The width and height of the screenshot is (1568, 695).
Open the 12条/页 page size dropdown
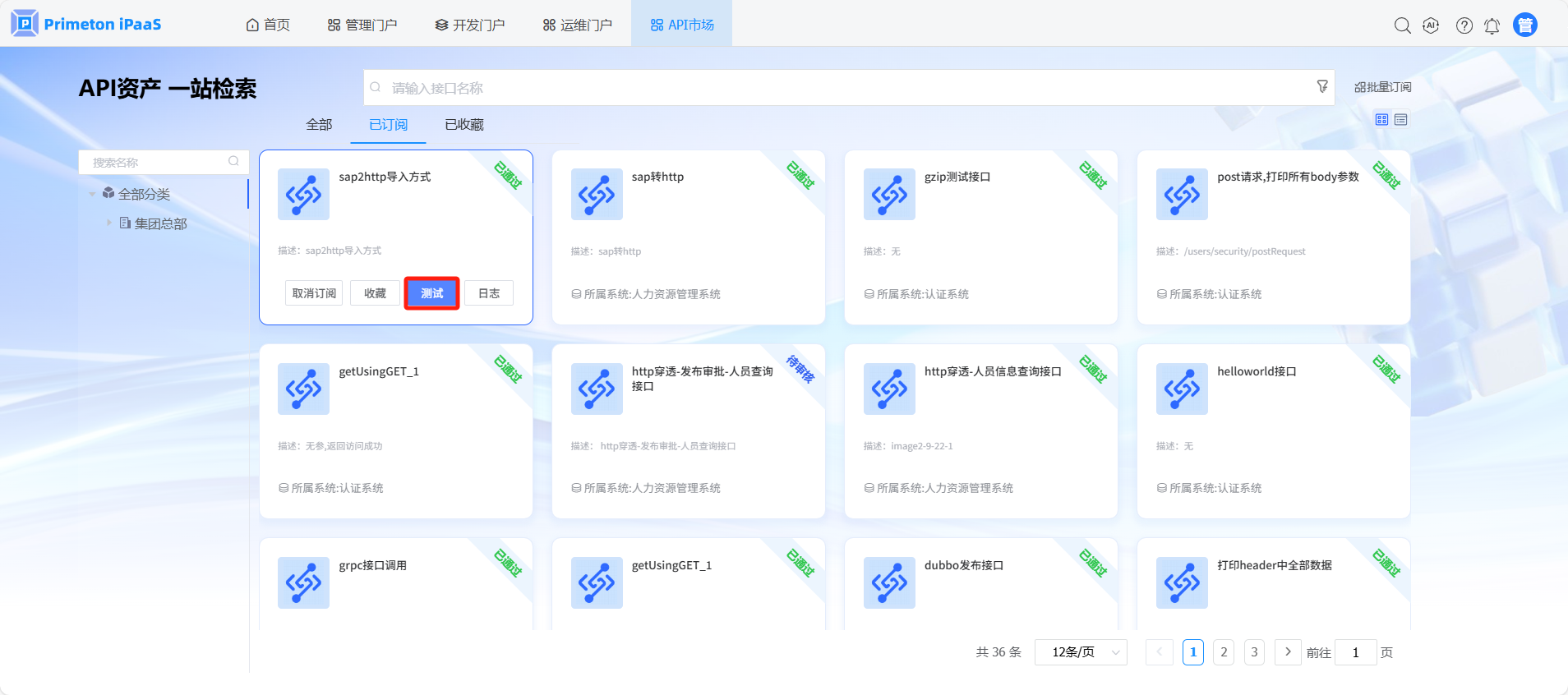(x=1081, y=652)
